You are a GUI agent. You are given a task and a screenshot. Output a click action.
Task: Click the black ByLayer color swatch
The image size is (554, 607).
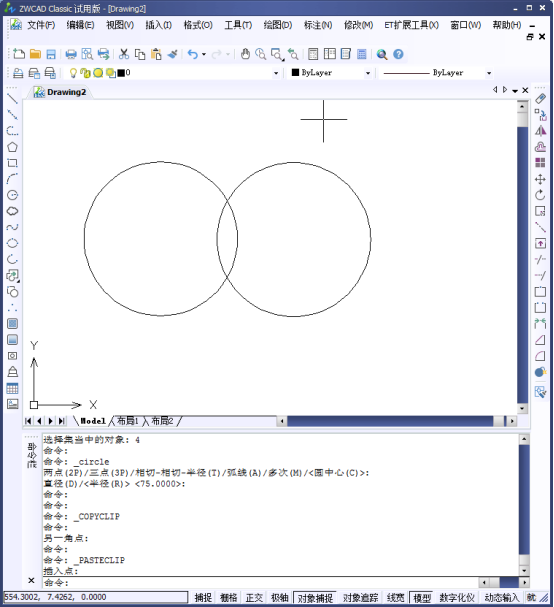click(x=295, y=72)
